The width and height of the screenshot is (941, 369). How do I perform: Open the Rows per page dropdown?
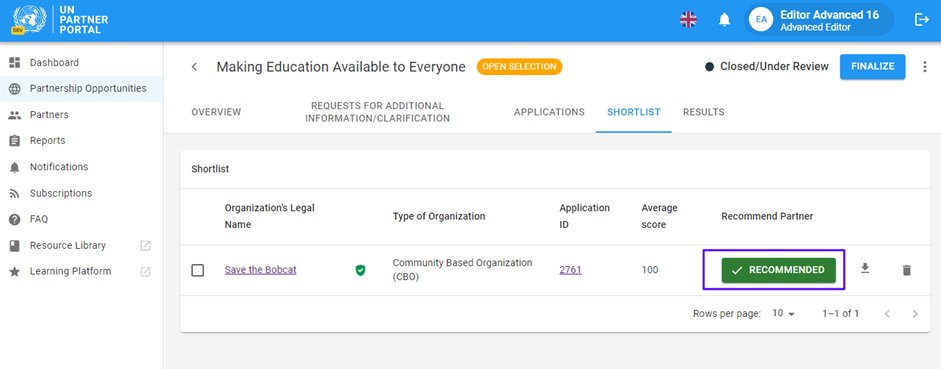point(783,313)
